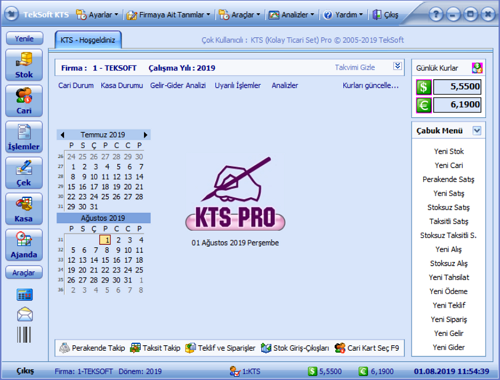Open the Cari Durum view
The image size is (500, 380).
(x=76, y=86)
